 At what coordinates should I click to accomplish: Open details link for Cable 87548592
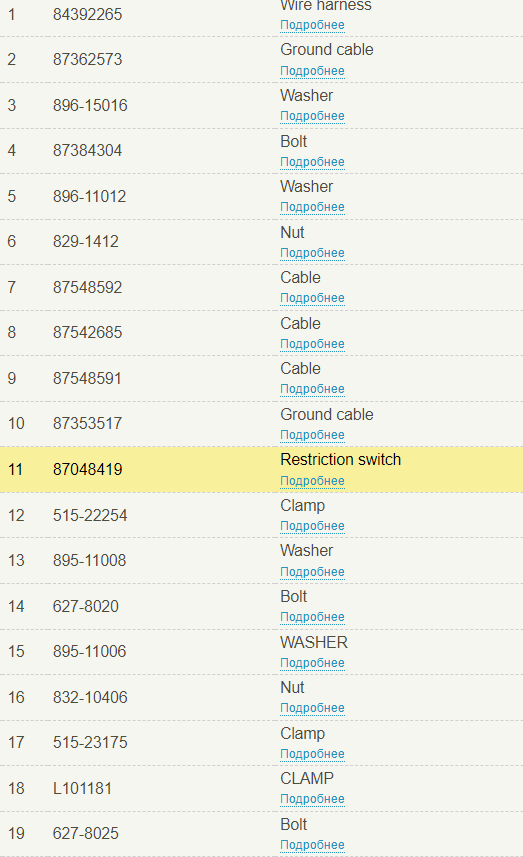312,298
